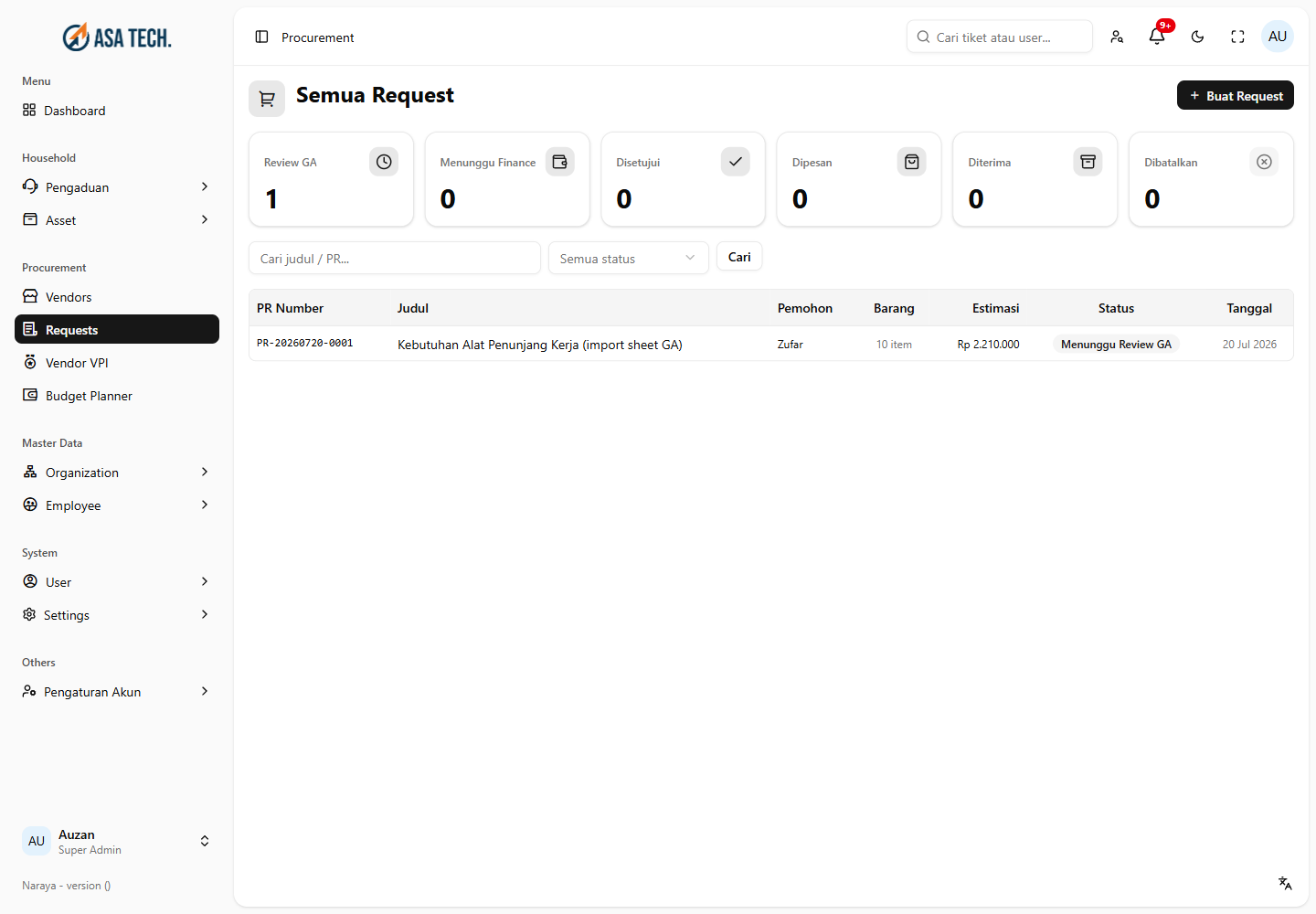
Task: Click the Review GA clock icon
Action: pyautogui.click(x=384, y=162)
